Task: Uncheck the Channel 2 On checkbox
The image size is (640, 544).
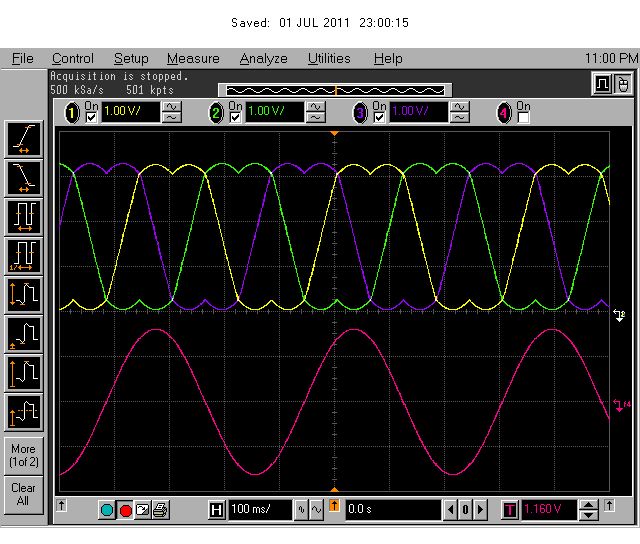Action: tap(237, 117)
